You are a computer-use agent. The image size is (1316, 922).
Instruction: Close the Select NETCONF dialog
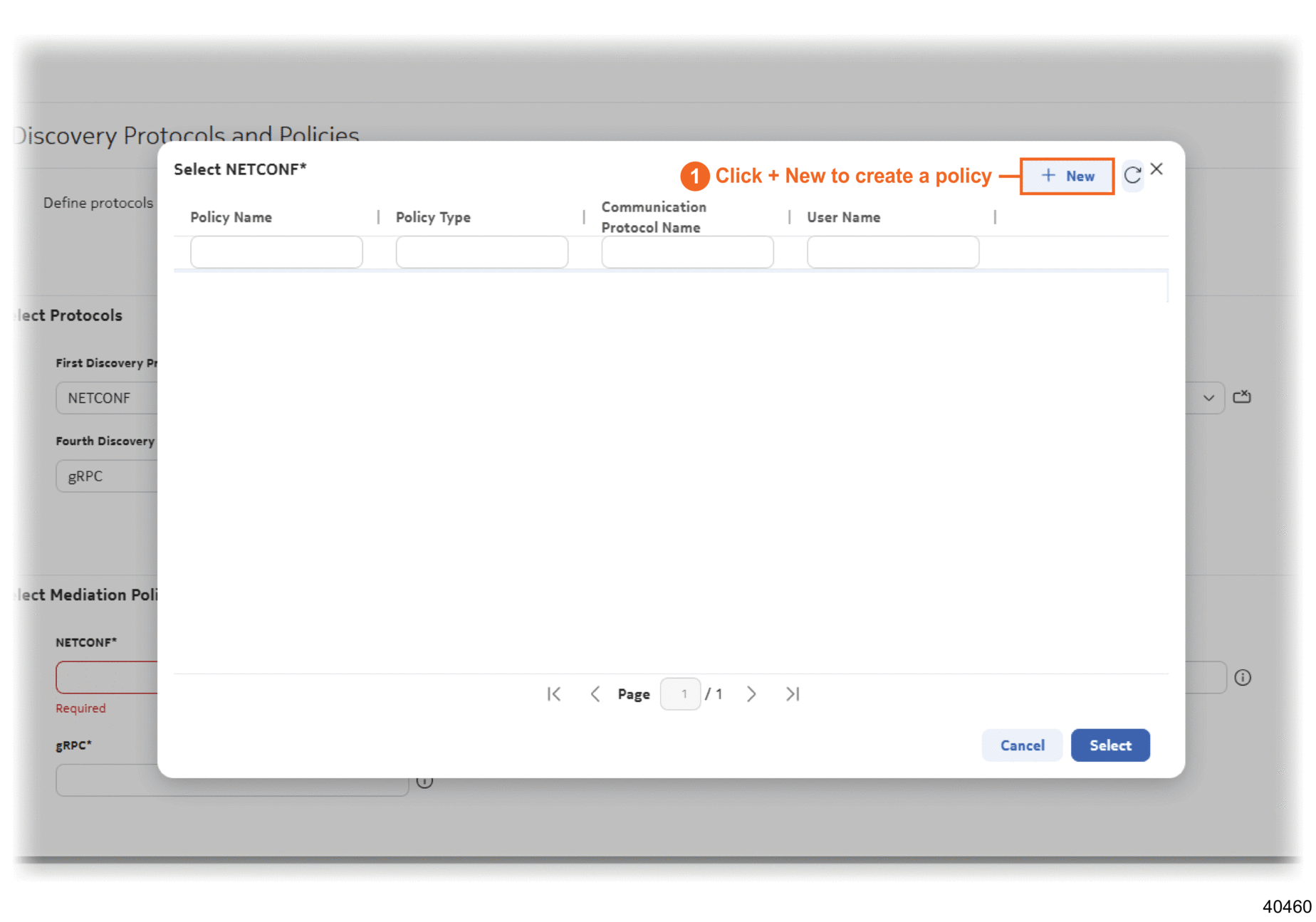coord(1157,169)
